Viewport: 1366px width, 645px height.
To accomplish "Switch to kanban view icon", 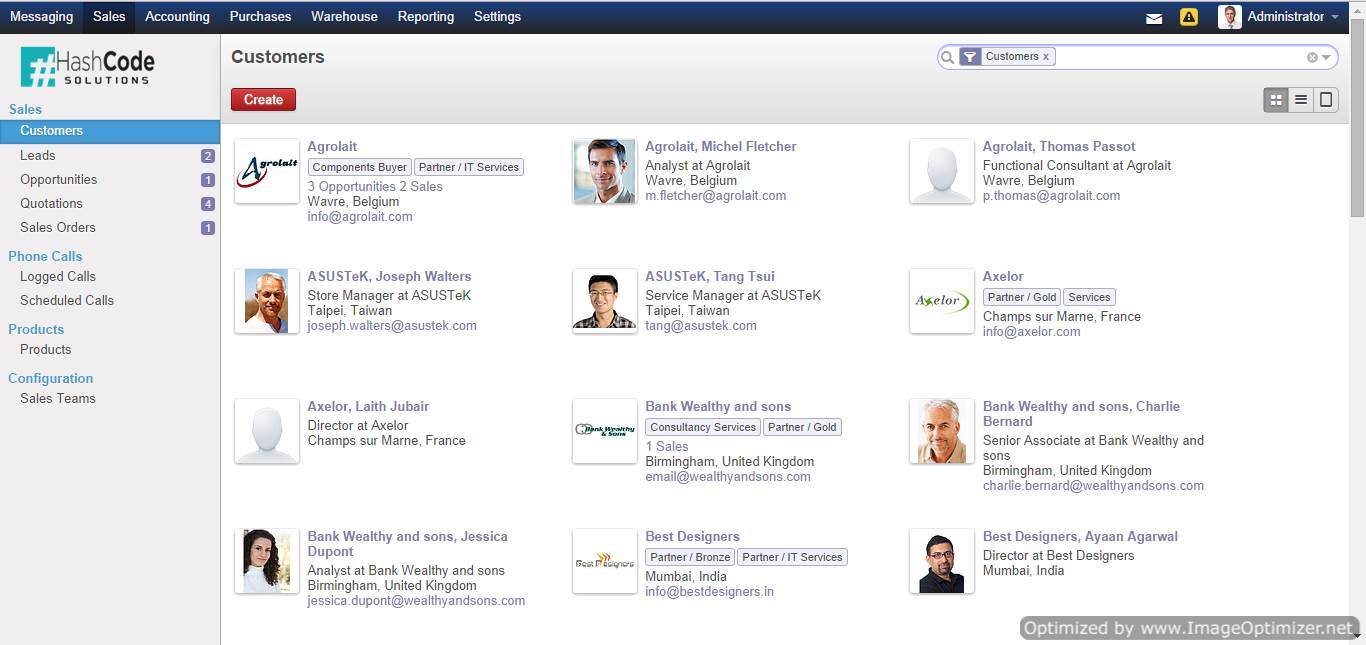I will pos(1275,99).
